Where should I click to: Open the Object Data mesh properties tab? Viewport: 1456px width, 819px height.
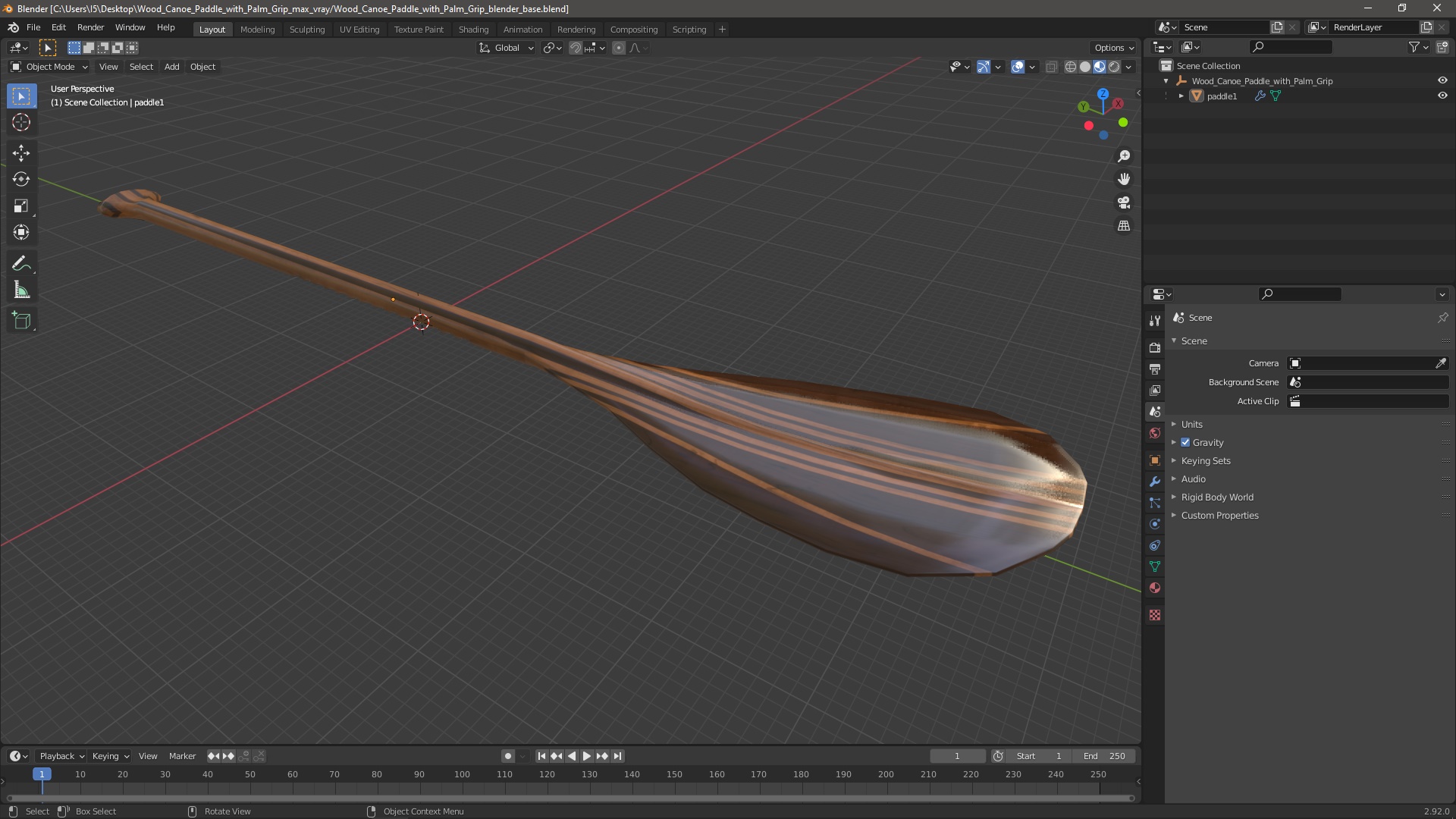tap(1155, 566)
